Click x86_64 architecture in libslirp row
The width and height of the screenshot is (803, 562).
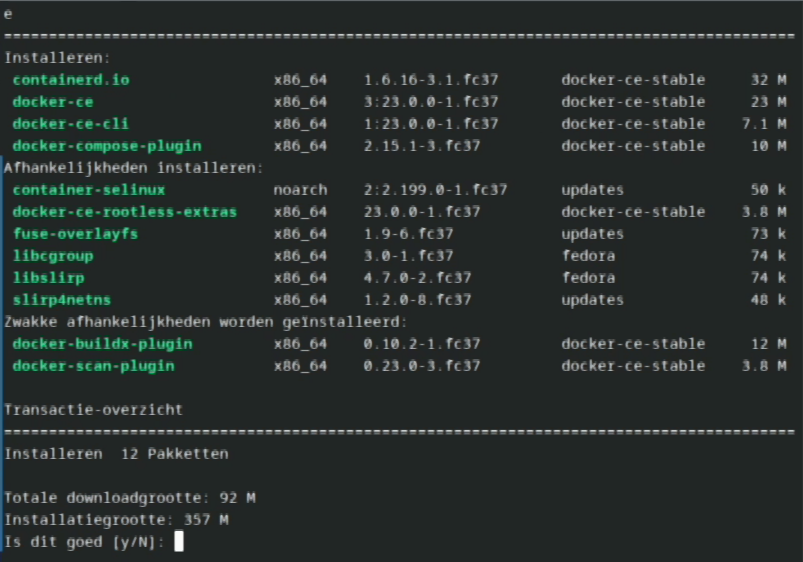(300, 278)
